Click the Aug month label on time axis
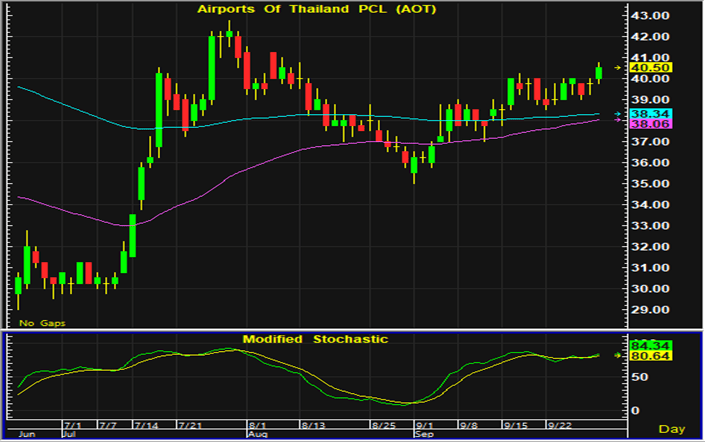Image resolution: width=705 pixels, height=442 pixels. coord(257,435)
